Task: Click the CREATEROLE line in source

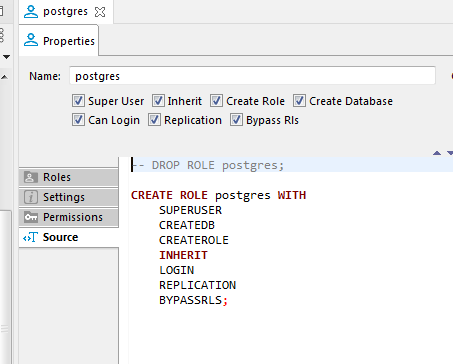Action: [194, 240]
